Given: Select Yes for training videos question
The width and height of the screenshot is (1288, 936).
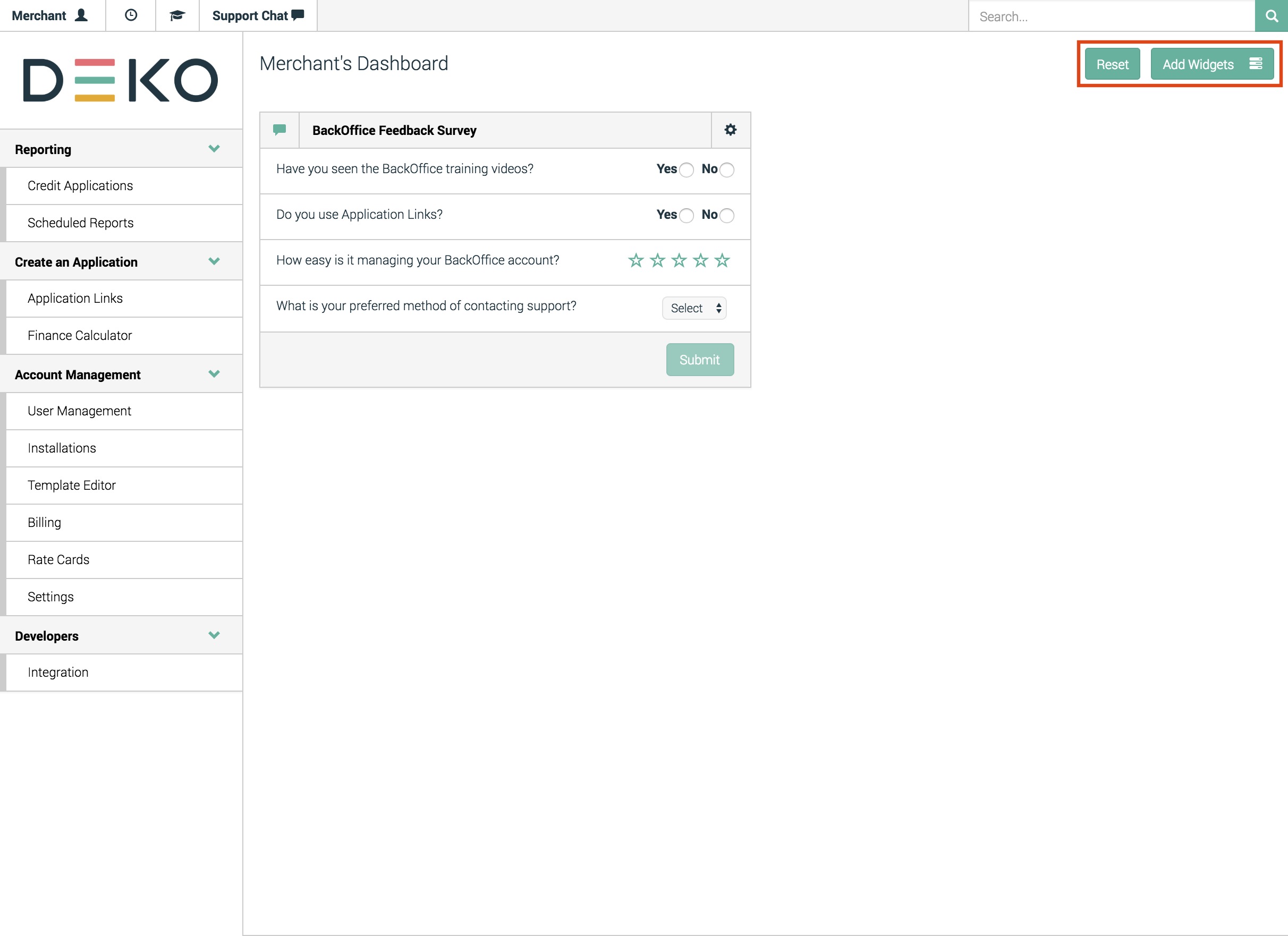Looking at the screenshot, I should point(686,169).
